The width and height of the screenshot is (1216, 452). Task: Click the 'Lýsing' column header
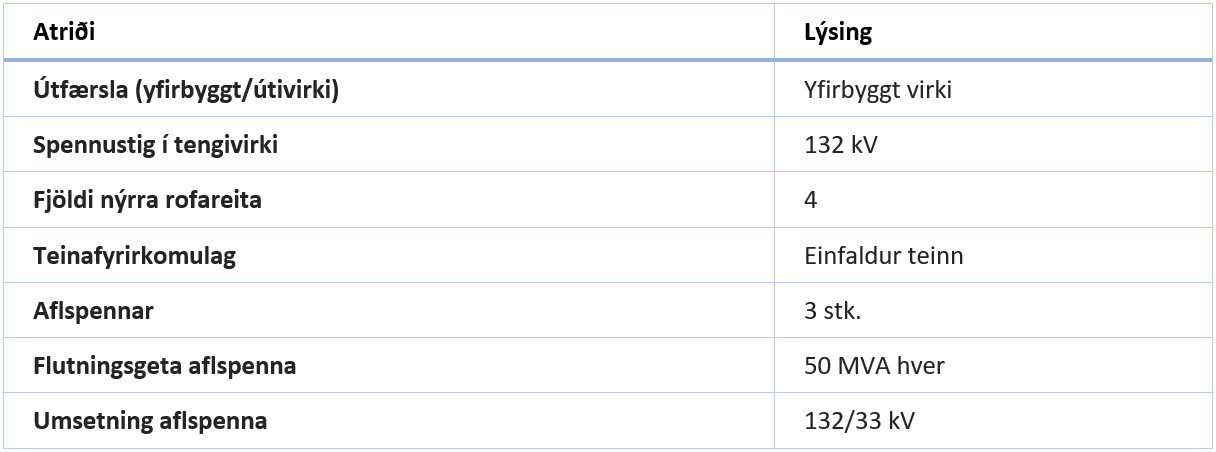pos(837,32)
